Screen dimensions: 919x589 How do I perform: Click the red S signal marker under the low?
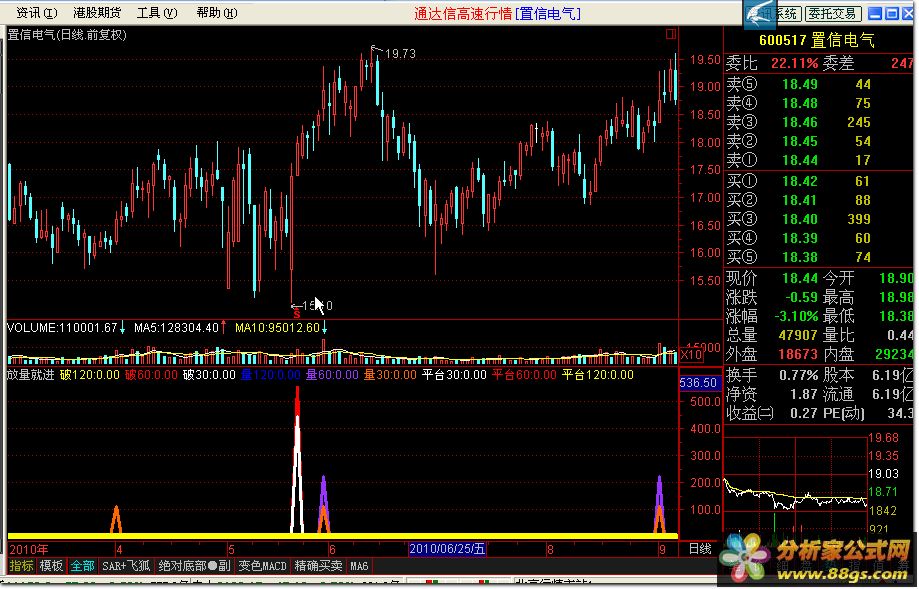coord(297,314)
